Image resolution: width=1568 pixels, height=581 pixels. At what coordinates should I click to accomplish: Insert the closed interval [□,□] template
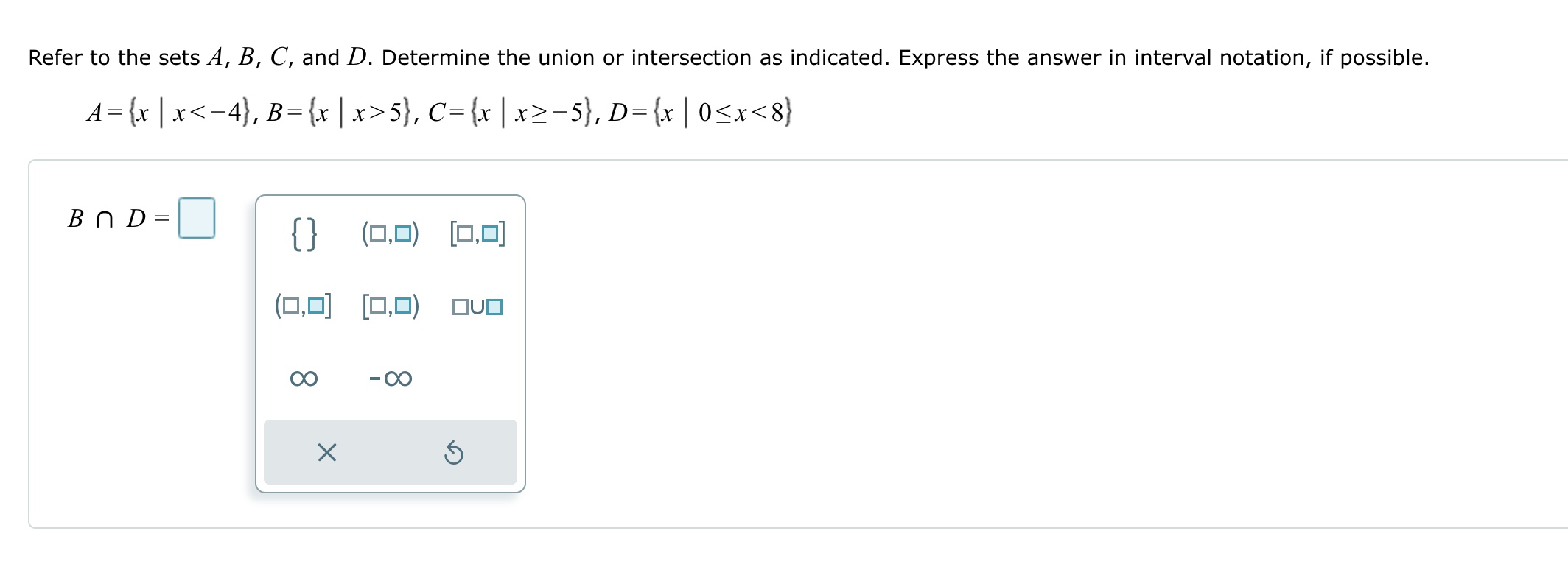pyautogui.click(x=477, y=234)
